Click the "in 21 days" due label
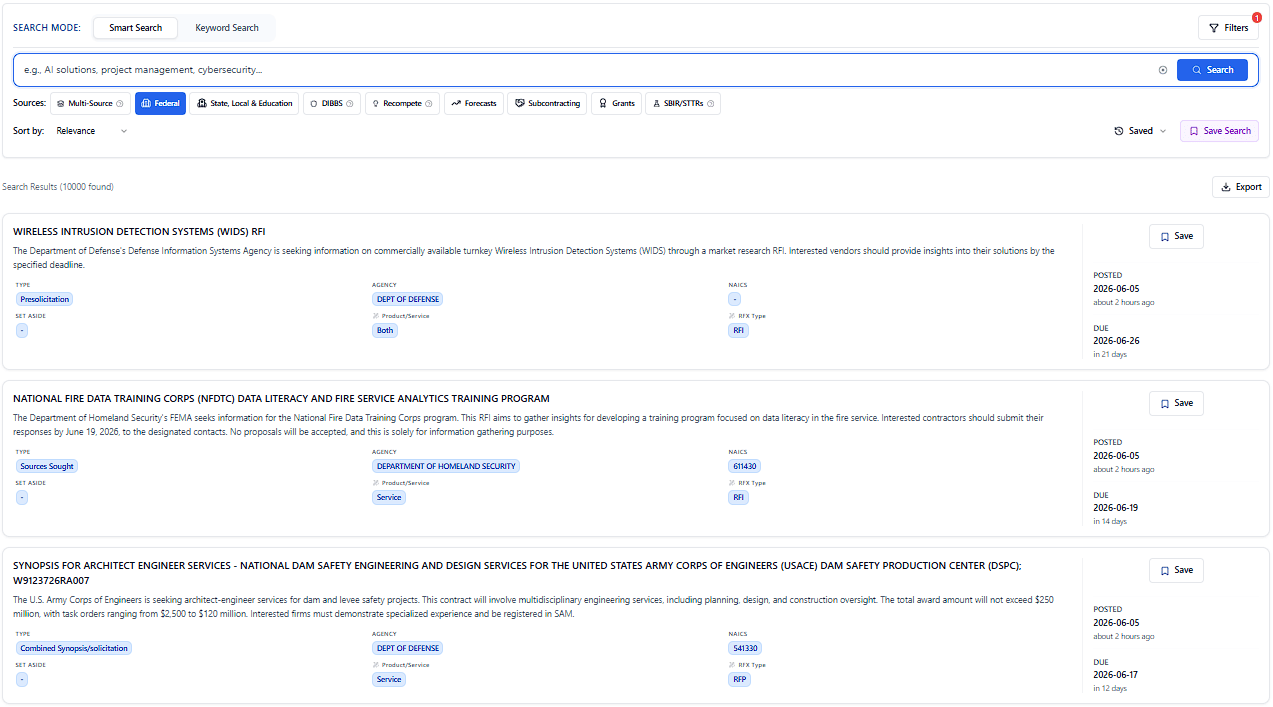The image size is (1273, 707). pyautogui.click(x=1110, y=354)
